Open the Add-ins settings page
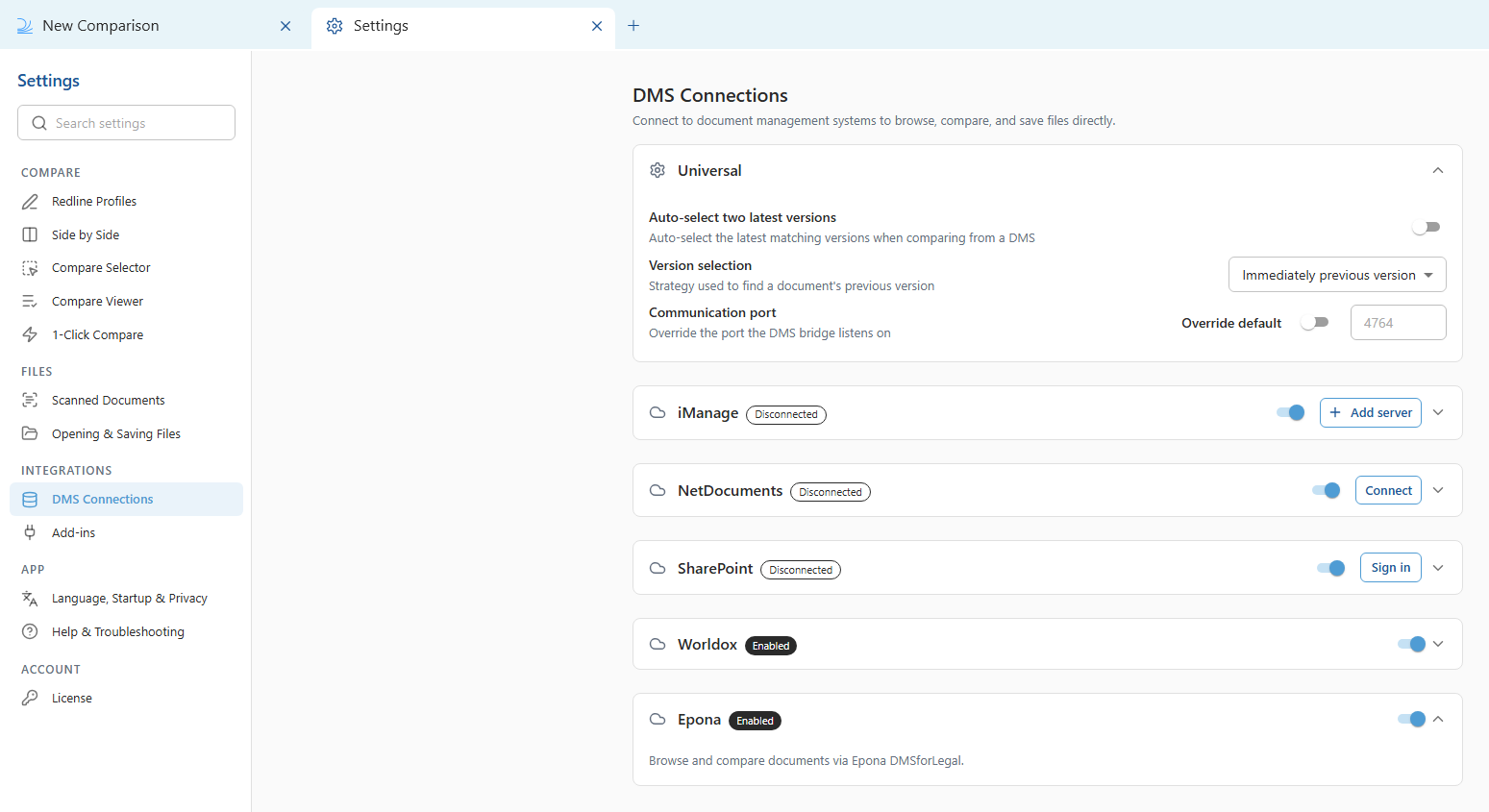 coord(126,532)
